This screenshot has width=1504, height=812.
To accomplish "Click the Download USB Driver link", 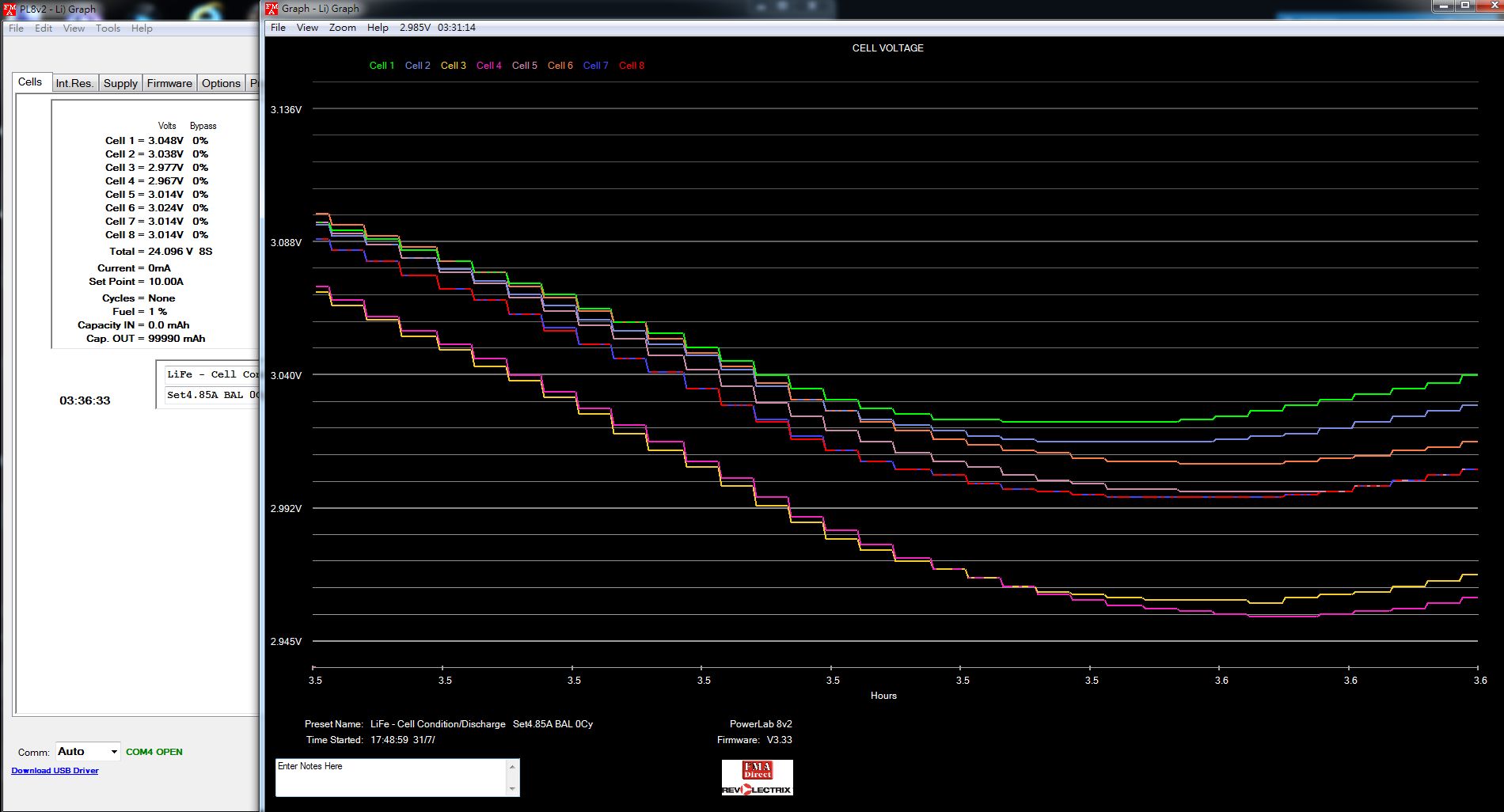I will coord(55,771).
